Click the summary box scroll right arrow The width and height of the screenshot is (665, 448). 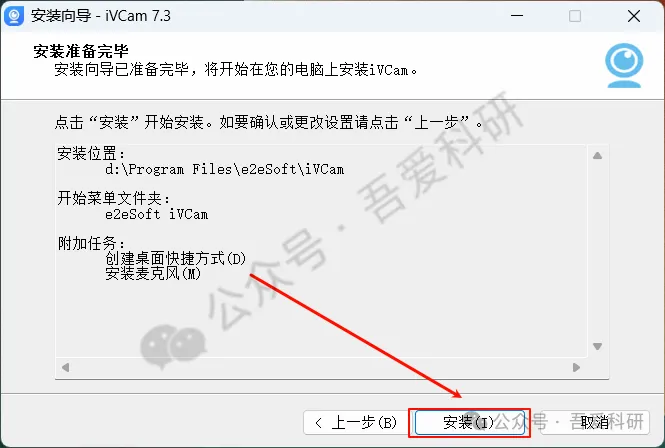[576, 367]
